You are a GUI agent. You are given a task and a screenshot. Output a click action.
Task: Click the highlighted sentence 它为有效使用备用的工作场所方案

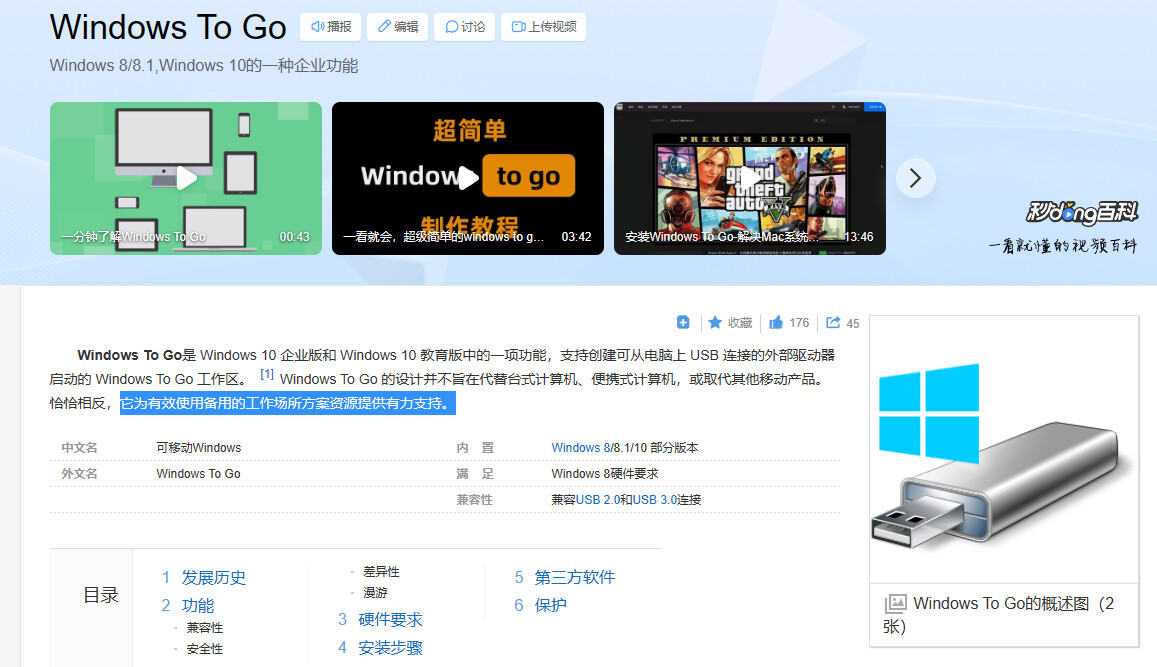[288, 404]
